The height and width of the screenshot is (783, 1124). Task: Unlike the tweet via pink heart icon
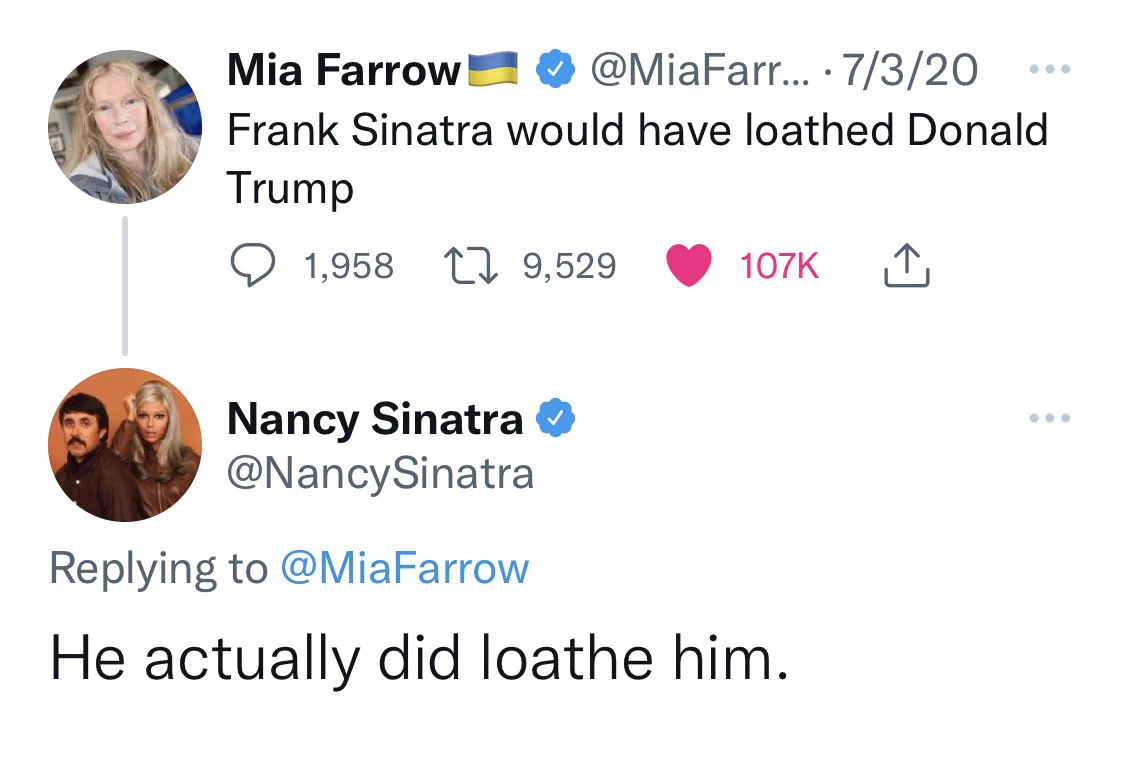pos(689,265)
